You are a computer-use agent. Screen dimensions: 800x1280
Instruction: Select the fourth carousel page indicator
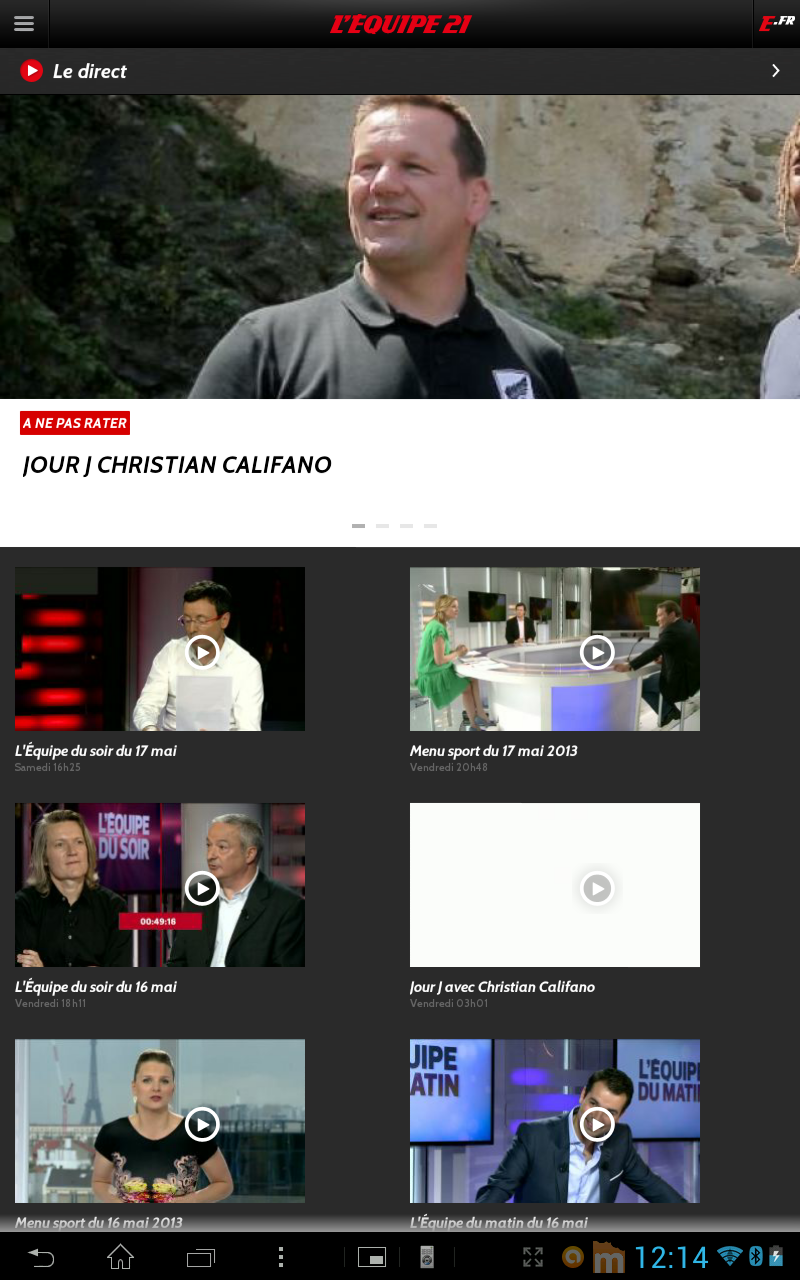tap(430, 526)
